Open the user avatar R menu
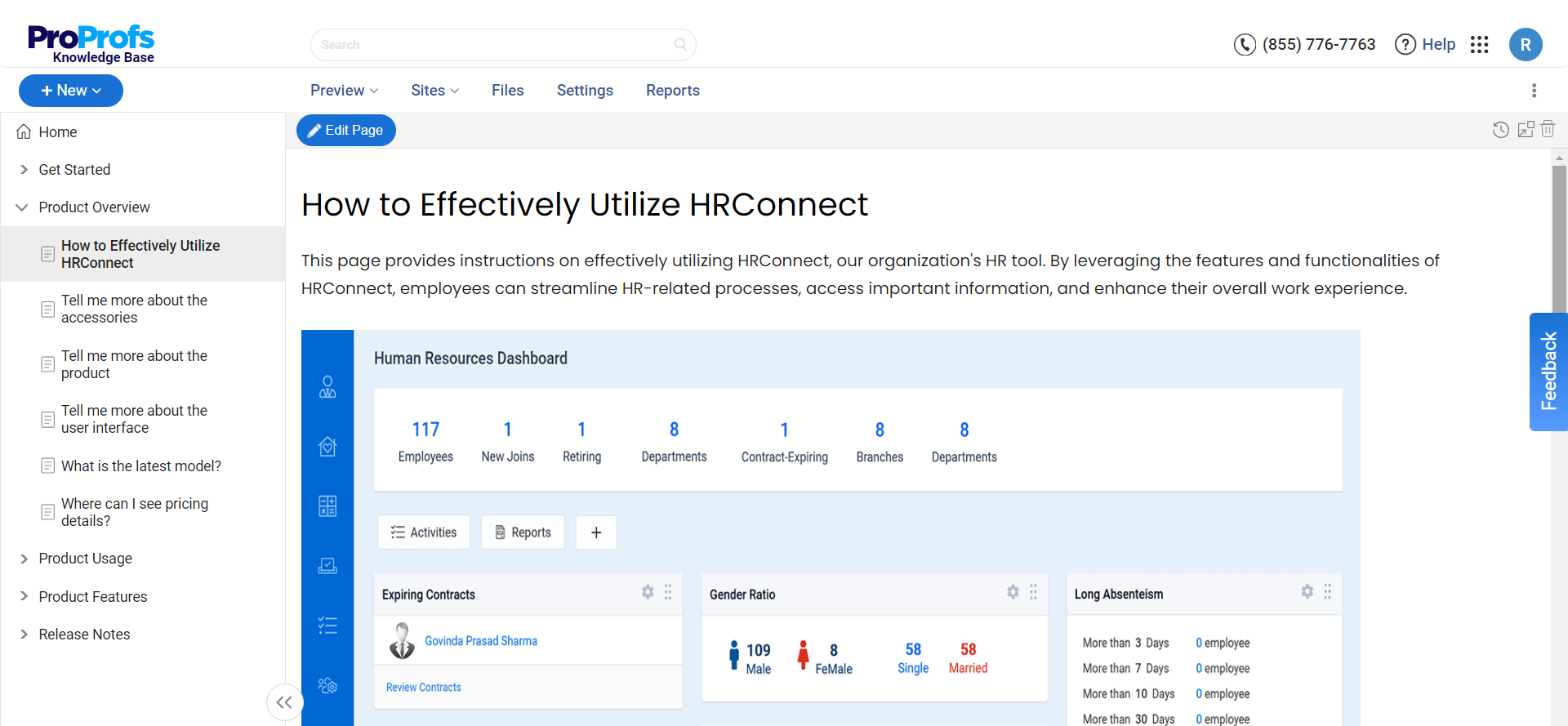The height and width of the screenshot is (726, 1568). click(x=1526, y=44)
